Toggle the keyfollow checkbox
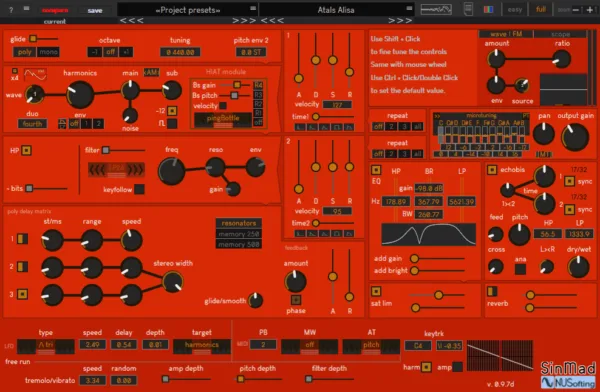The image size is (600, 392). click(139, 189)
